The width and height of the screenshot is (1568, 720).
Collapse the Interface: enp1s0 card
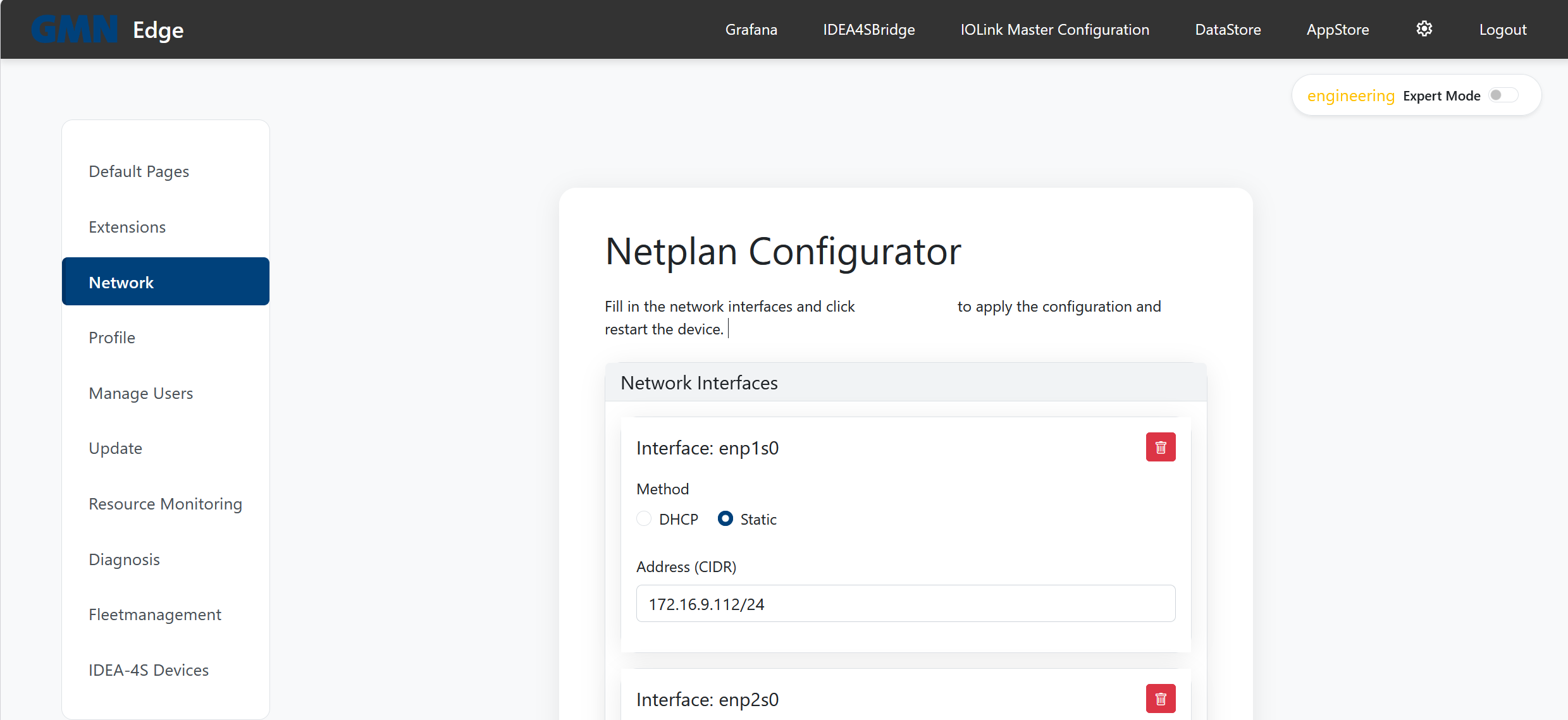pos(708,448)
